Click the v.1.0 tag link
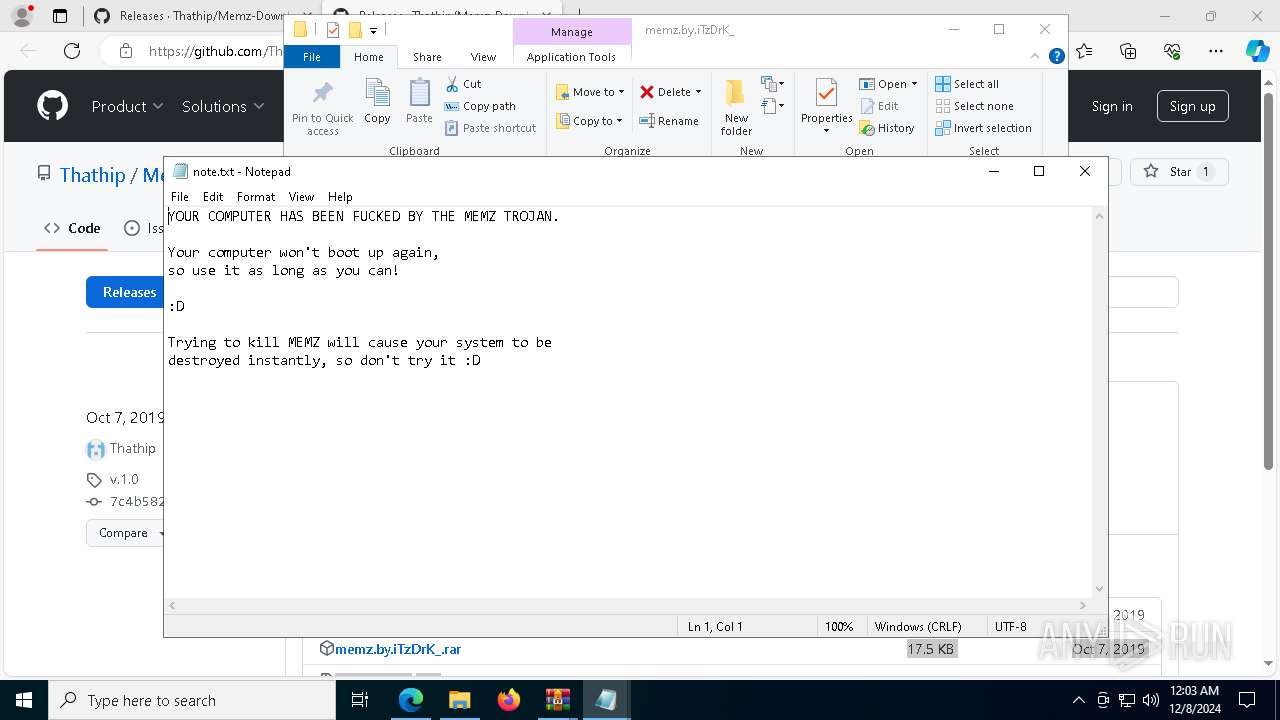The width and height of the screenshot is (1280, 720). (124, 479)
